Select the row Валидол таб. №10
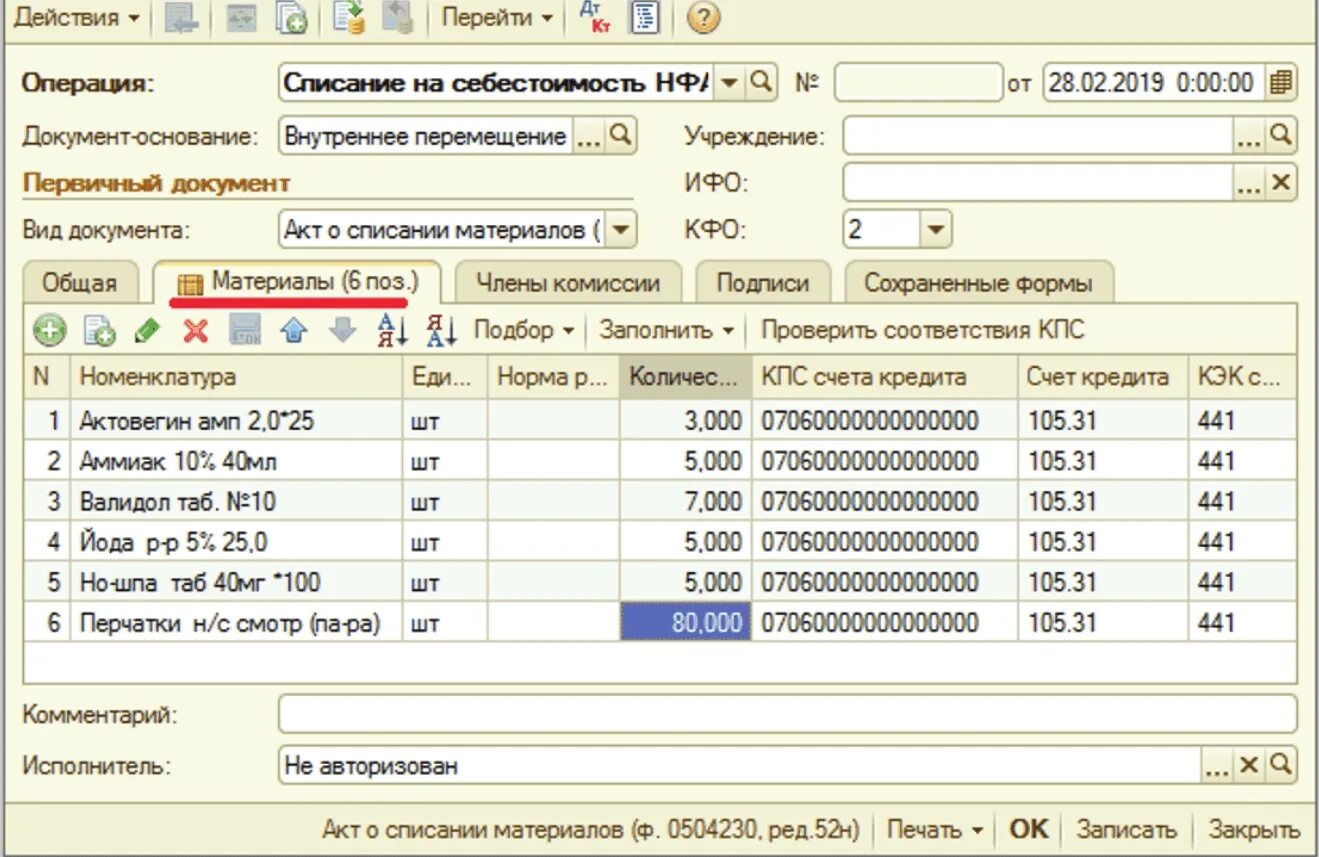 click(660, 501)
